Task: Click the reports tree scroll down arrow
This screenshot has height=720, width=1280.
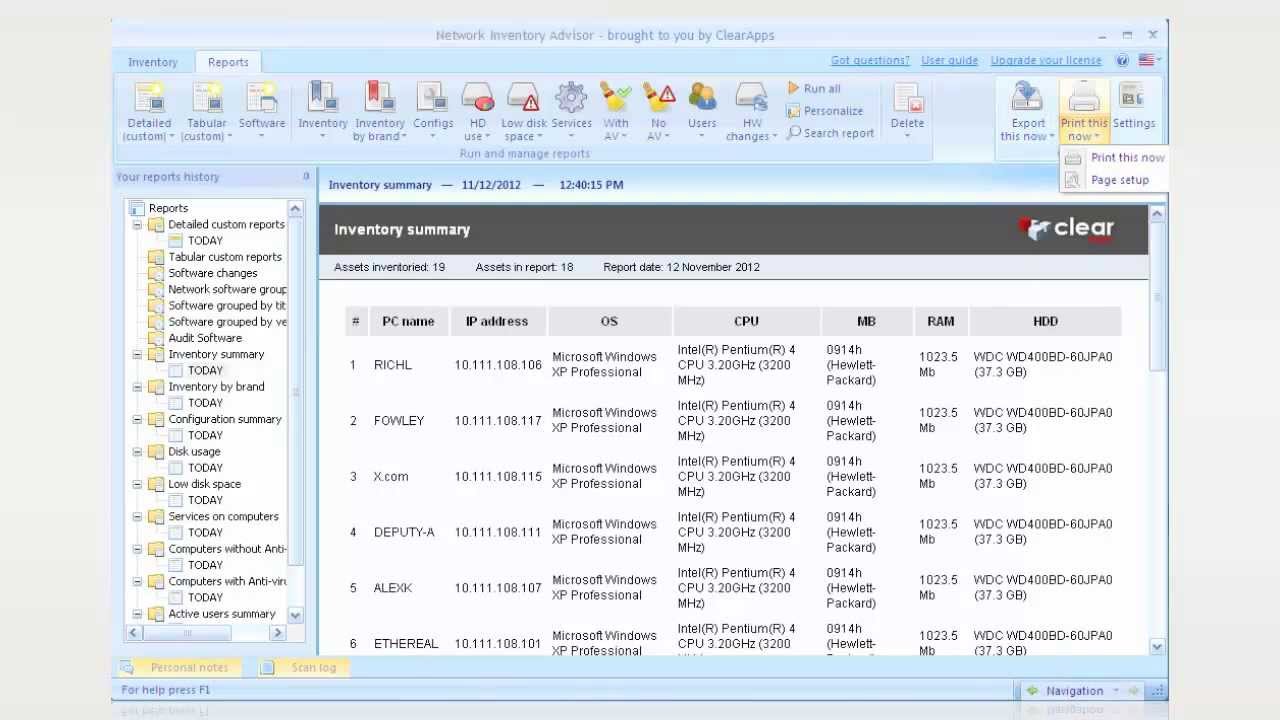Action: pyautogui.click(x=295, y=616)
